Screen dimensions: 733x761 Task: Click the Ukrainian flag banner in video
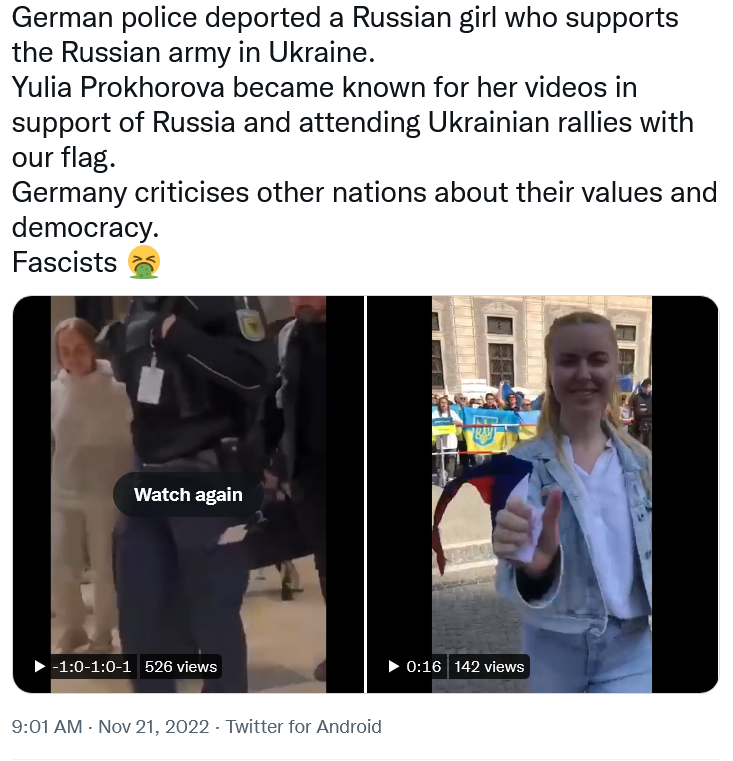point(485,427)
